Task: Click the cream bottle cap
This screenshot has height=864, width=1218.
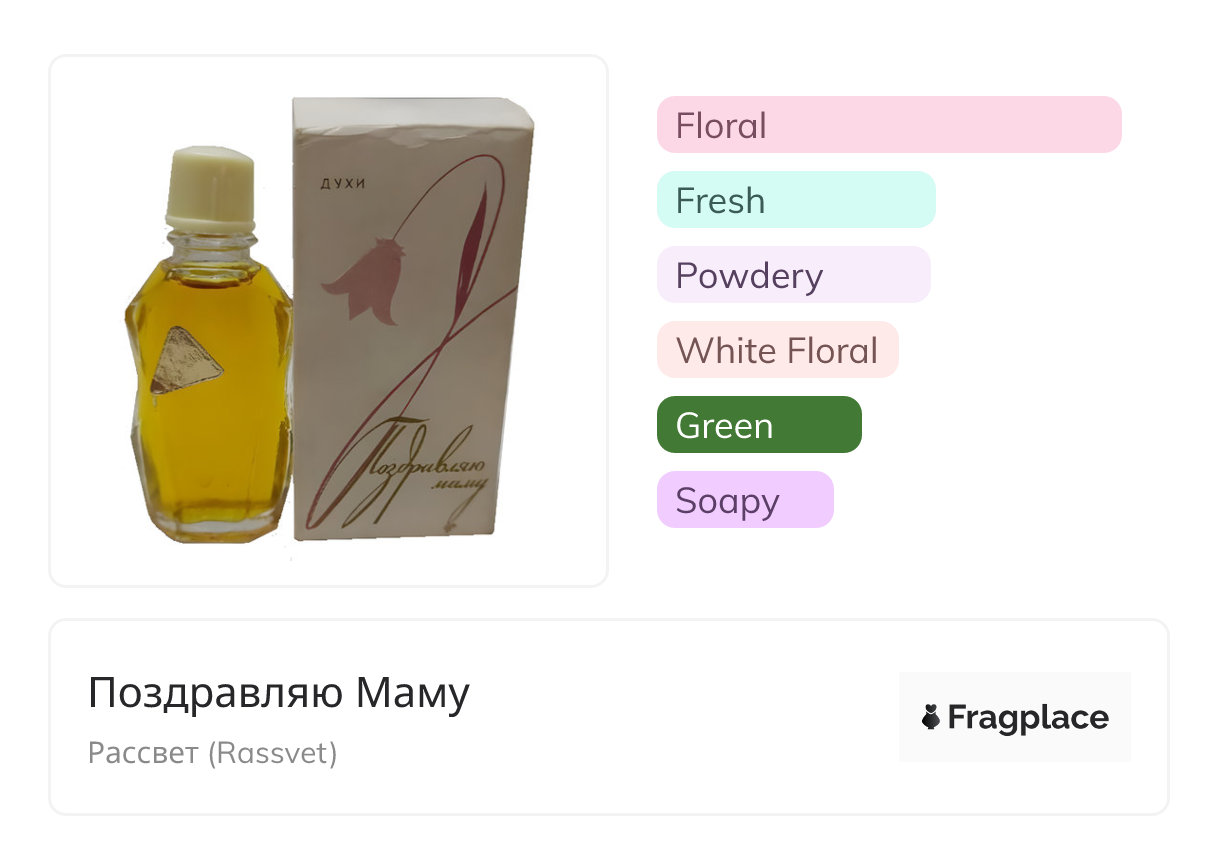Action: 212,190
